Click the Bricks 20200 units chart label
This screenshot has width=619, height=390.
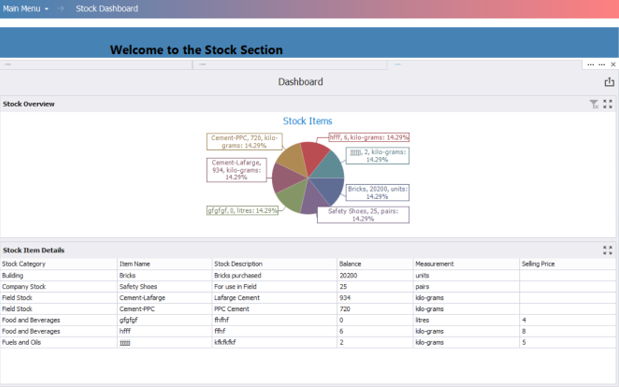click(x=377, y=193)
